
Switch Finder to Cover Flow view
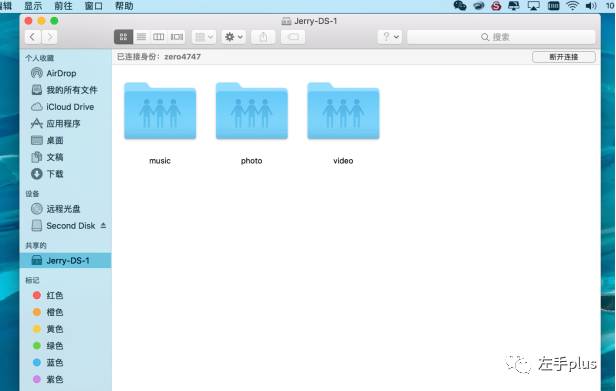click(x=176, y=37)
